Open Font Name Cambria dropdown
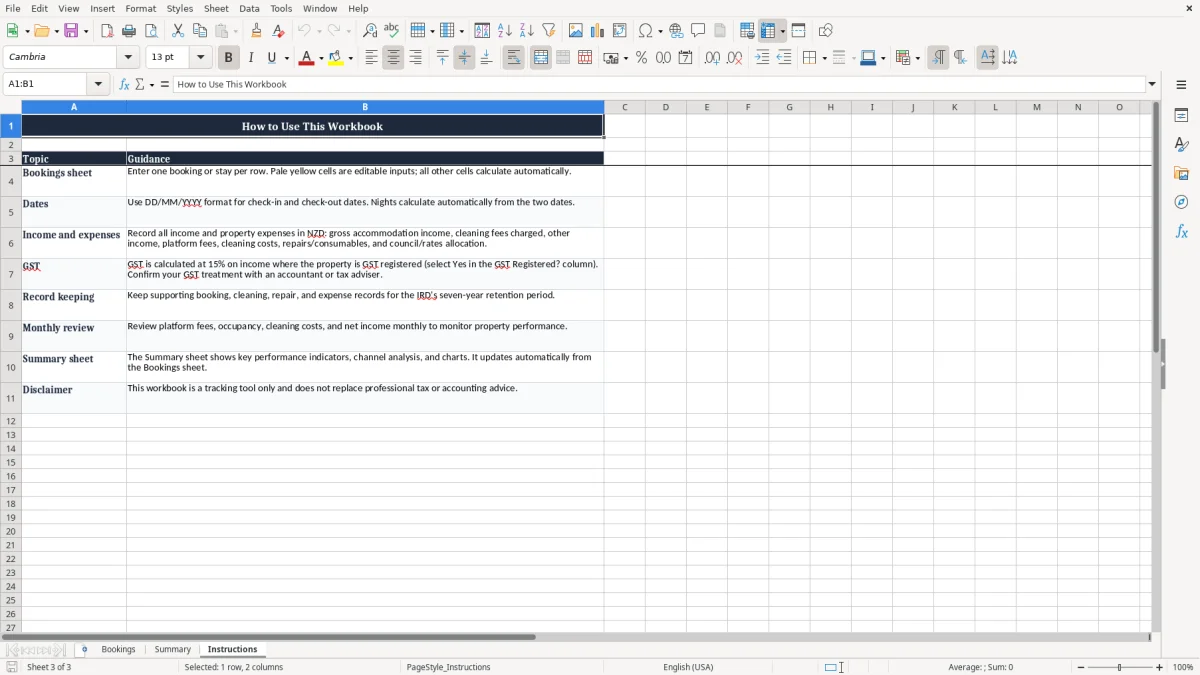The height and width of the screenshot is (675, 1200). (128, 58)
